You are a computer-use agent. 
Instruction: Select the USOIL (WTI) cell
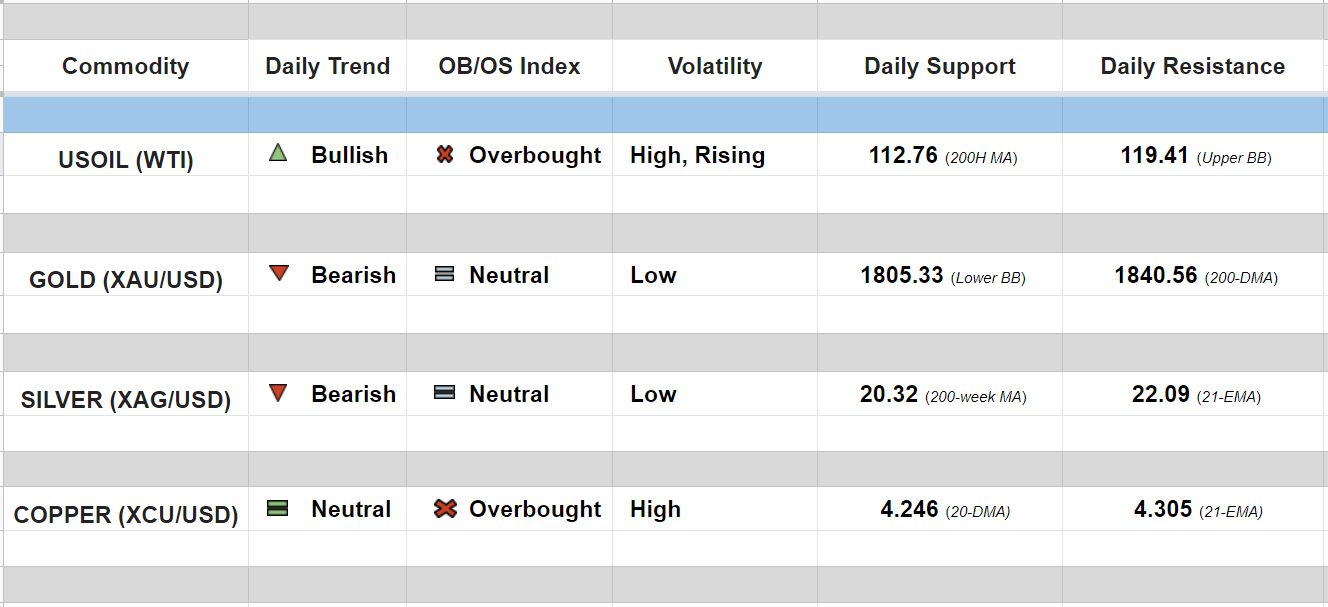coord(125,159)
